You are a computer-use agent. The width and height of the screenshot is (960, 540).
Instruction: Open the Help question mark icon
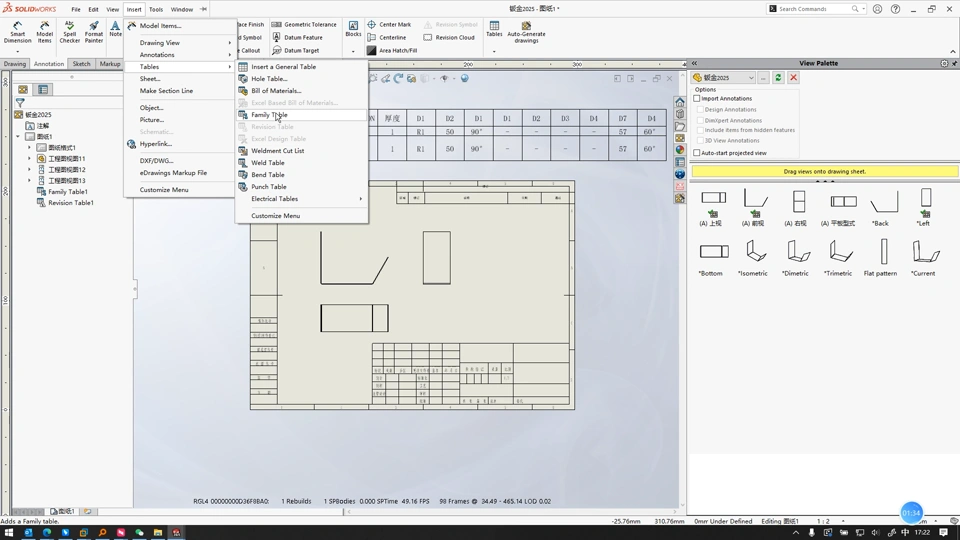click(896, 9)
